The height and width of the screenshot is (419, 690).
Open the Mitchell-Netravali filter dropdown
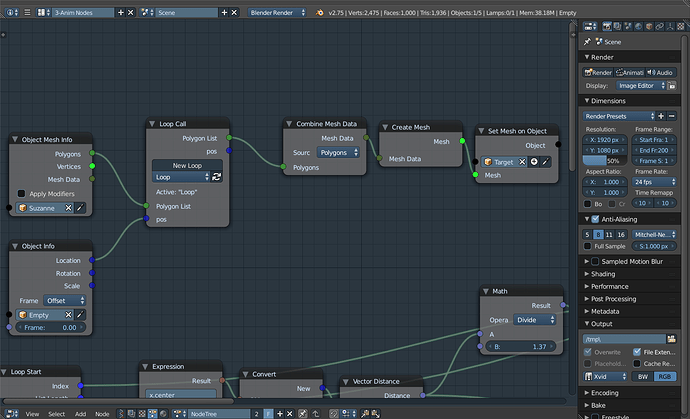[x=654, y=235]
